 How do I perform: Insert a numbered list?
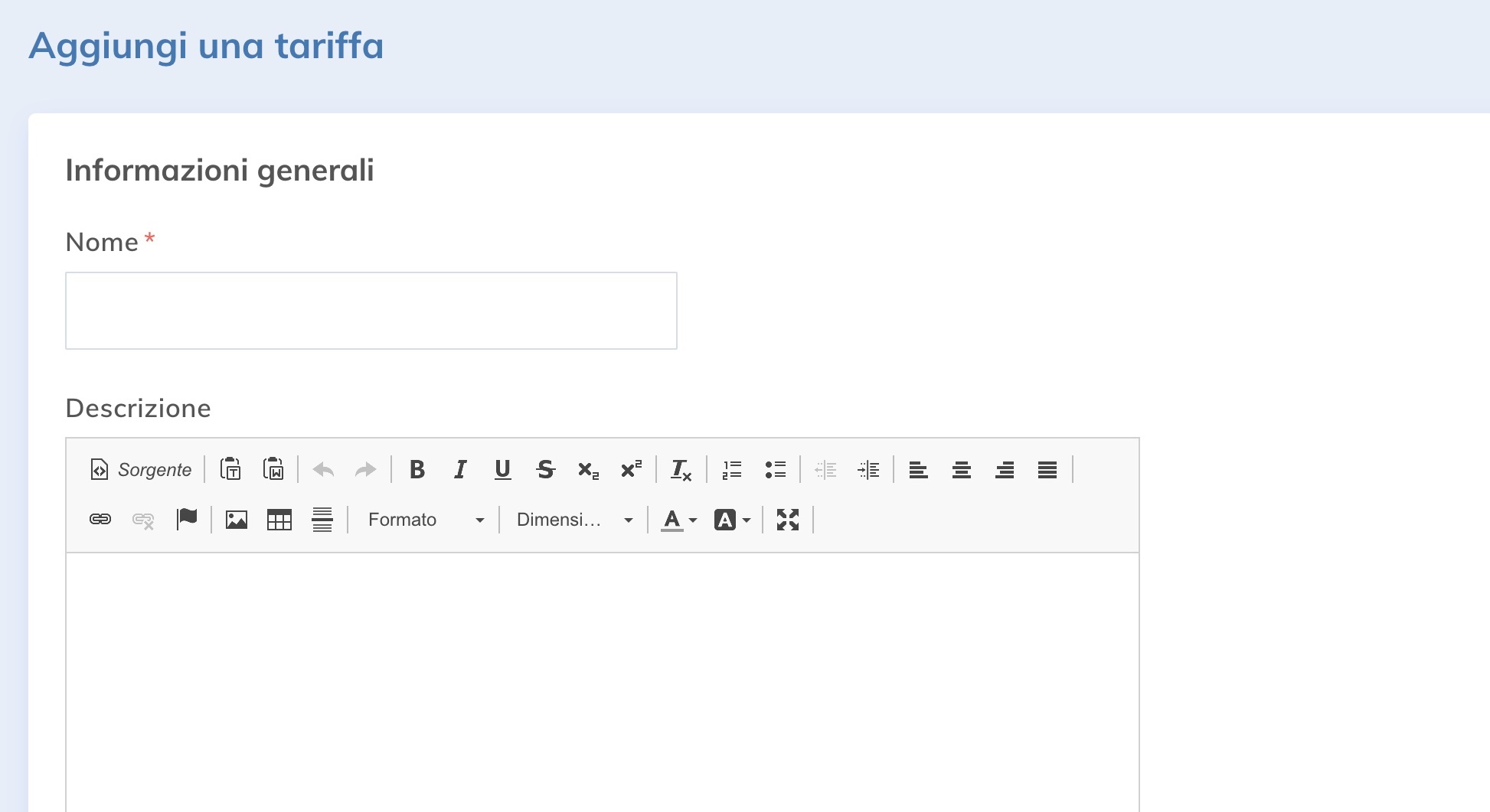coord(732,469)
